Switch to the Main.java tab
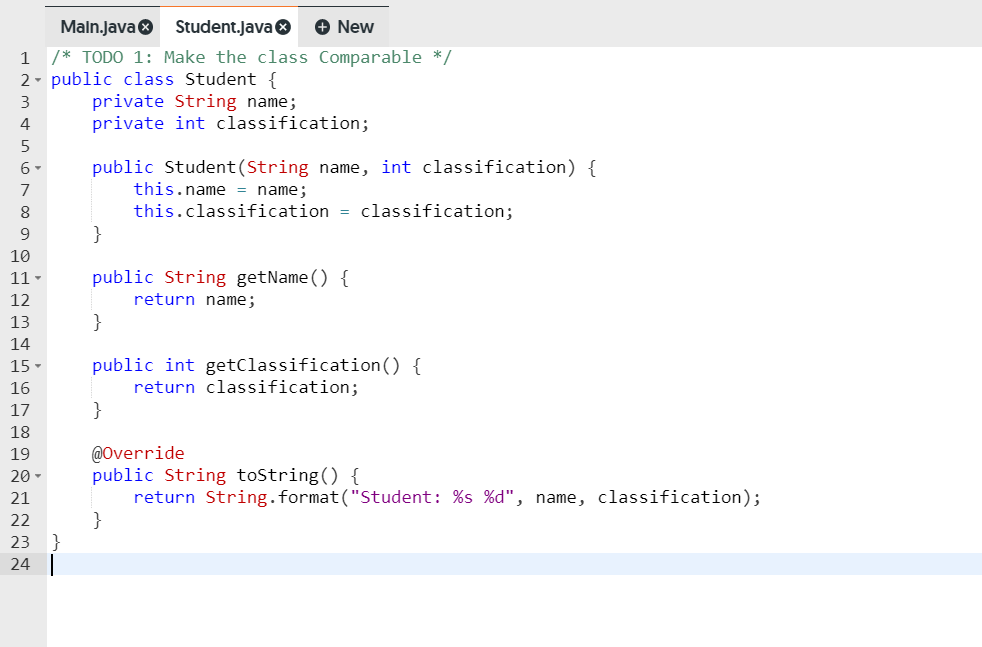The height and width of the screenshot is (647, 982). click(x=96, y=27)
